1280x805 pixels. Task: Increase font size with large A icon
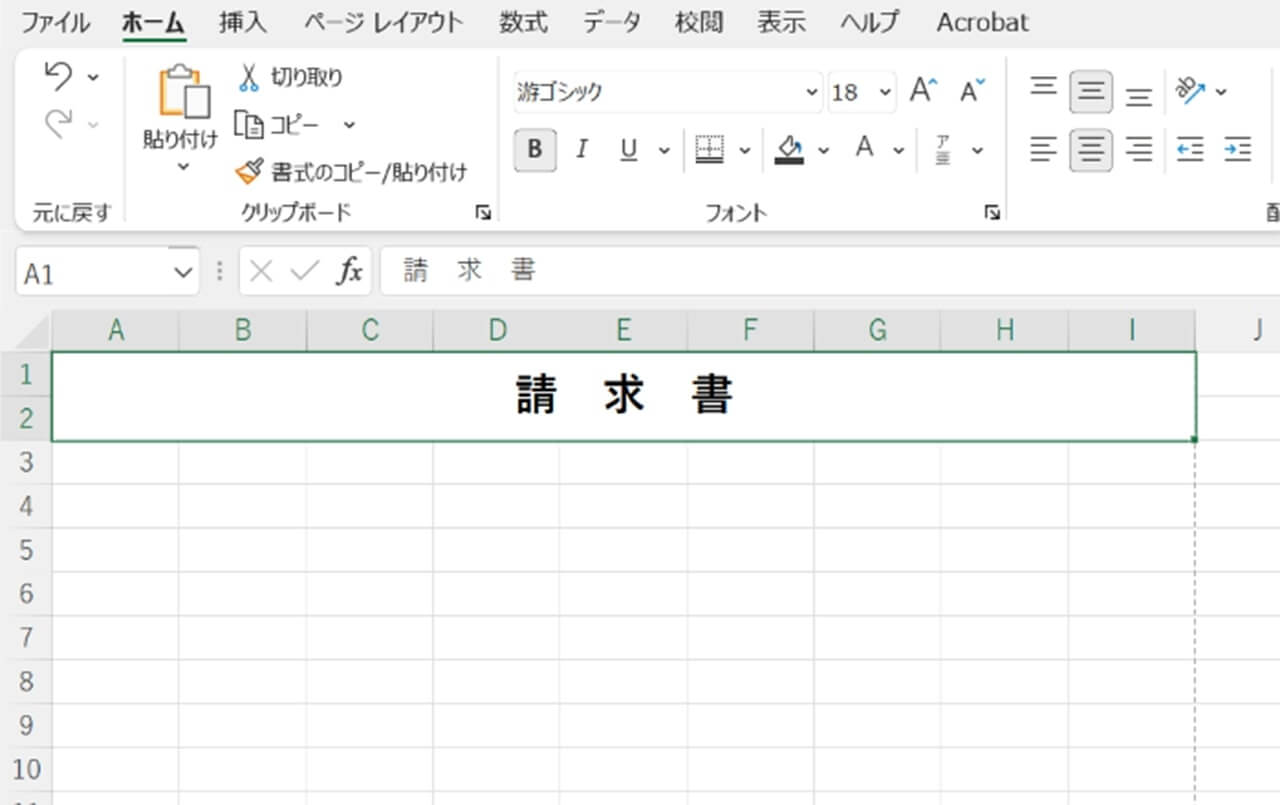[923, 91]
